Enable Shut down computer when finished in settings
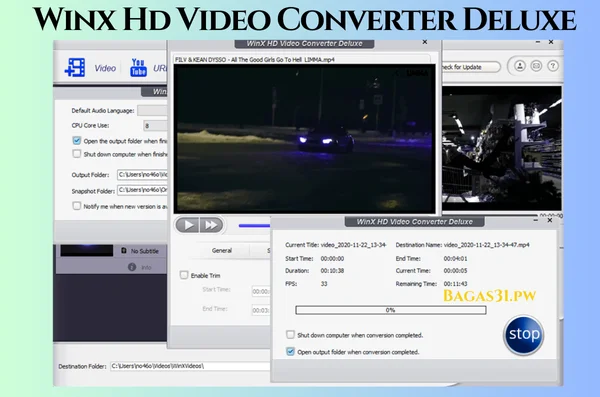 [77, 154]
